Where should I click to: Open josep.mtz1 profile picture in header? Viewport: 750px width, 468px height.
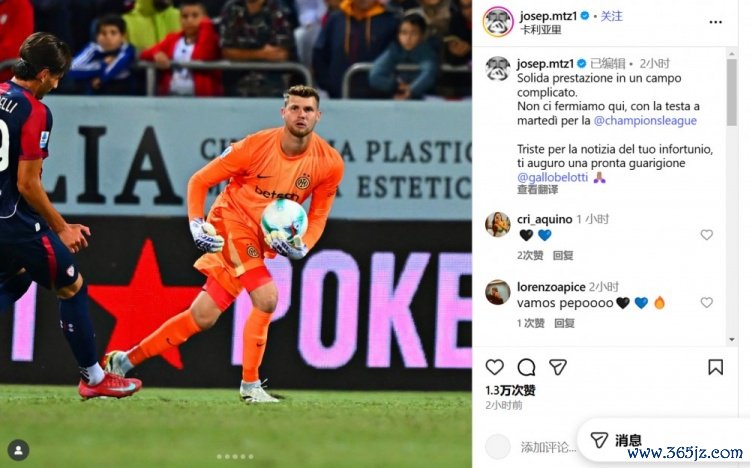(x=498, y=22)
